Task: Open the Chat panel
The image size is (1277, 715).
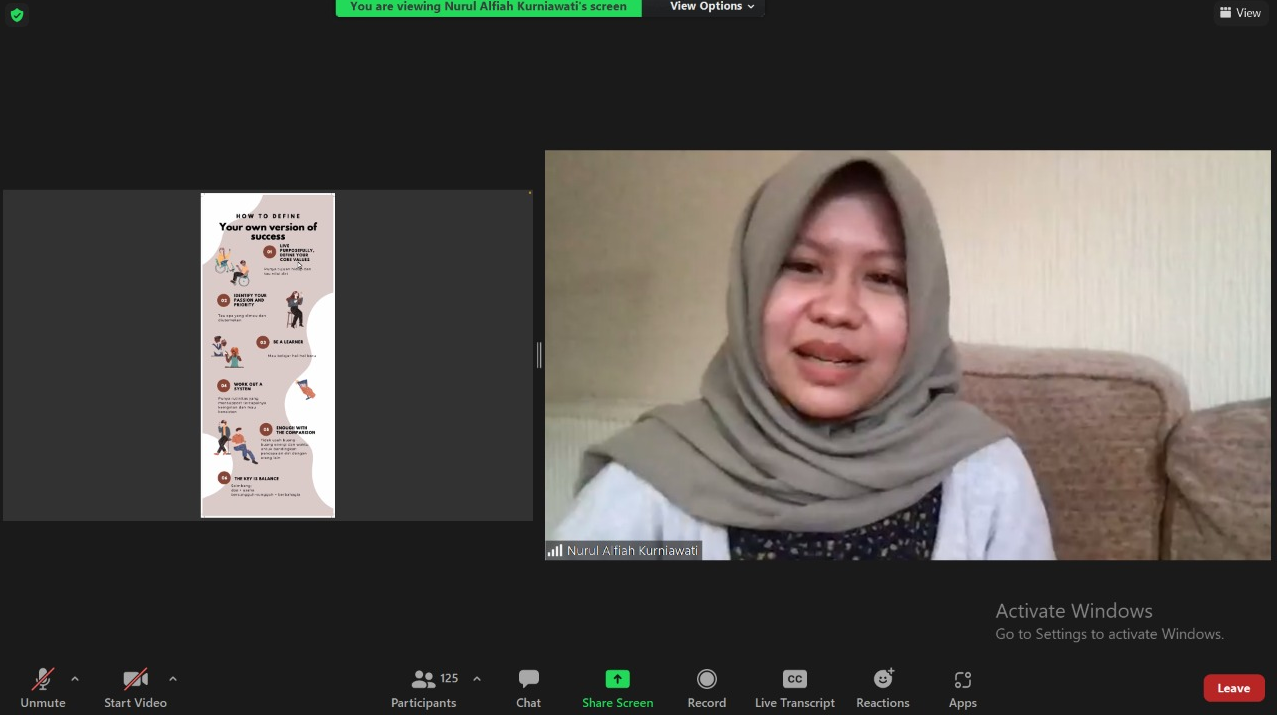Action: point(528,688)
